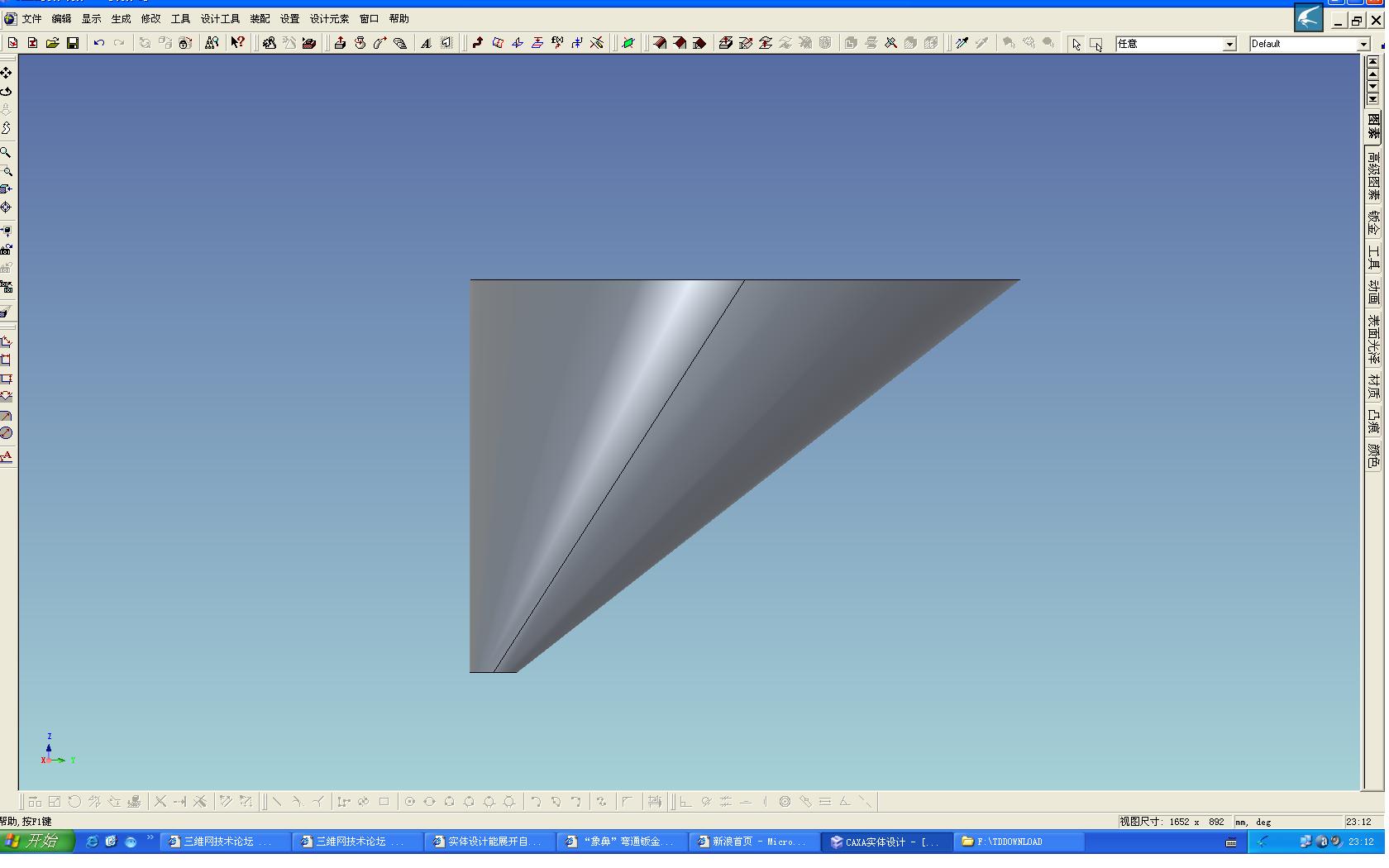This screenshot has height=868, width=1389.
Task: Click the Windows 开始 start button
Action: (37, 842)
